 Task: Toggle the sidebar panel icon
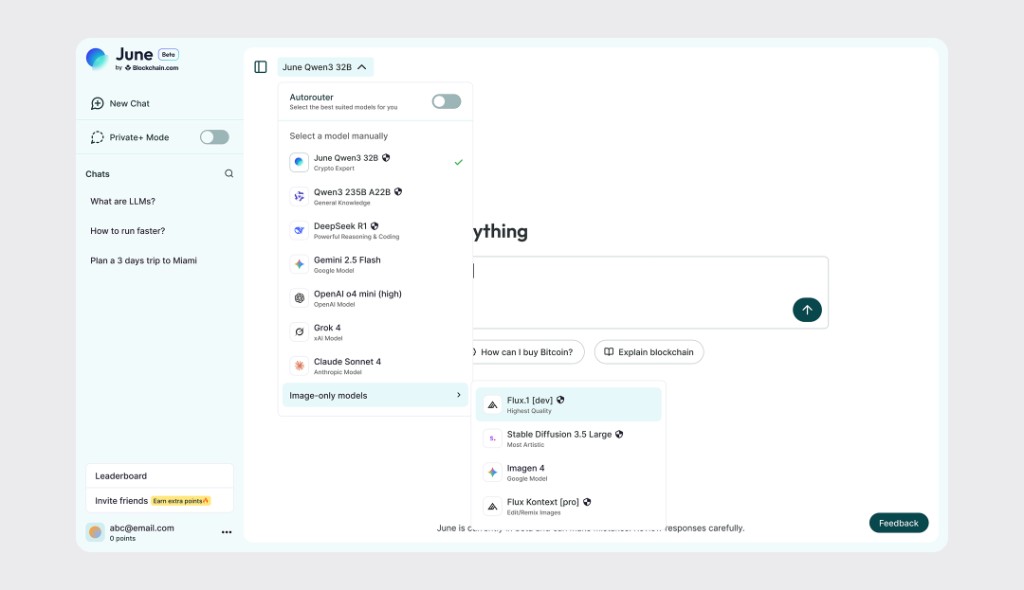[261, 67]
